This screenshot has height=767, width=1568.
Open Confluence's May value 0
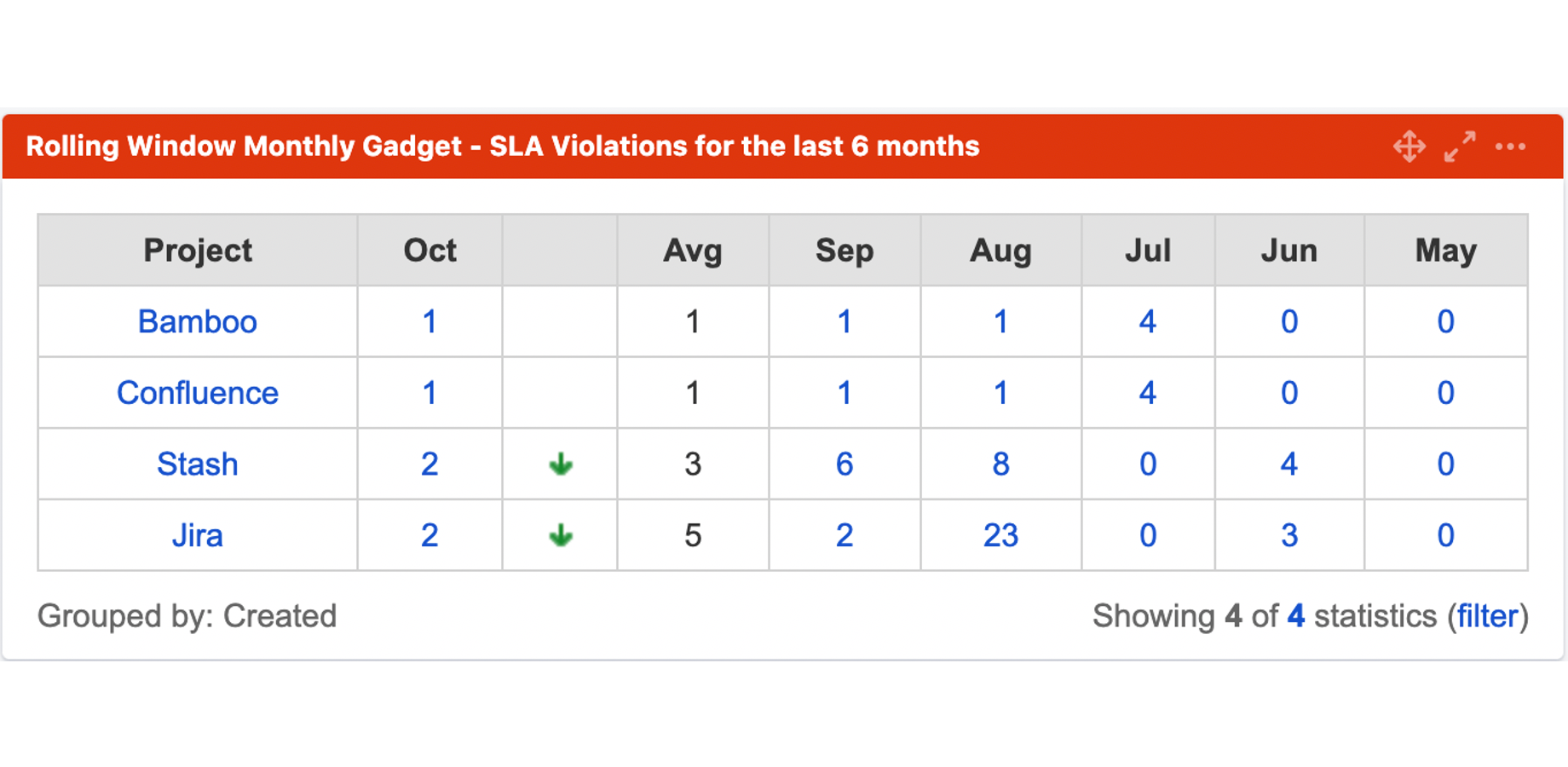point(1446,393)
